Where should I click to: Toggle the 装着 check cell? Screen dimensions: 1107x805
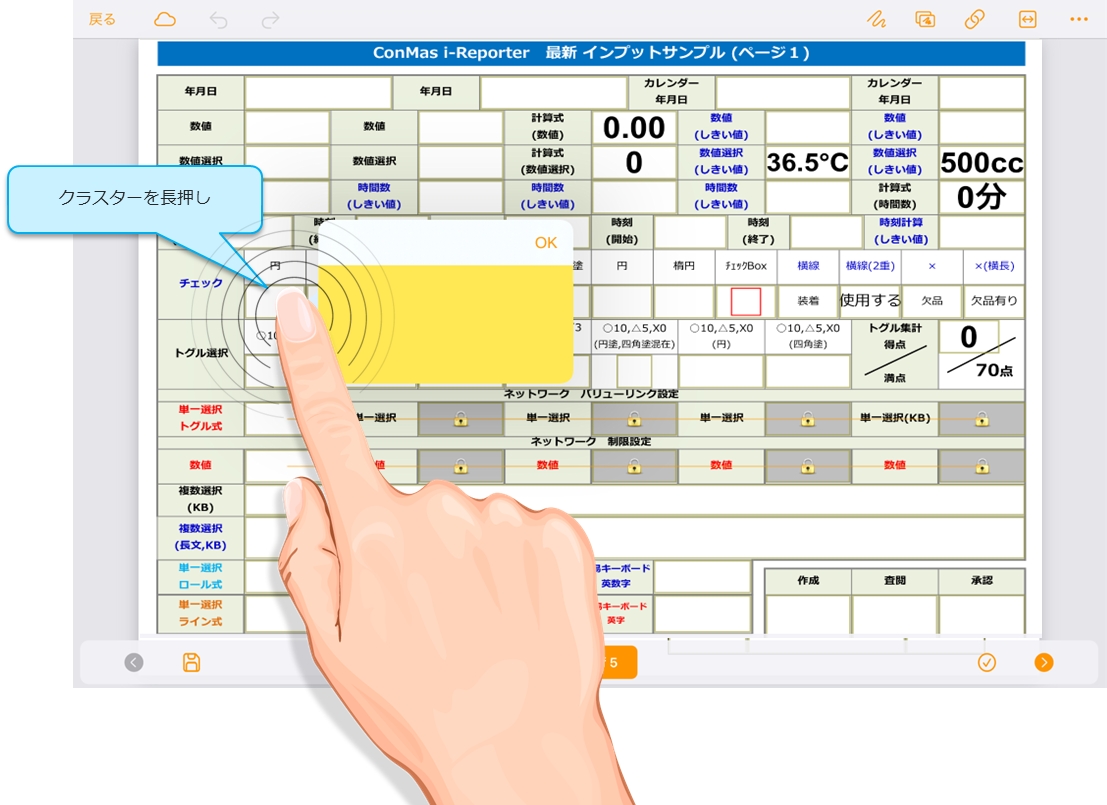click(x=808, y=301)
